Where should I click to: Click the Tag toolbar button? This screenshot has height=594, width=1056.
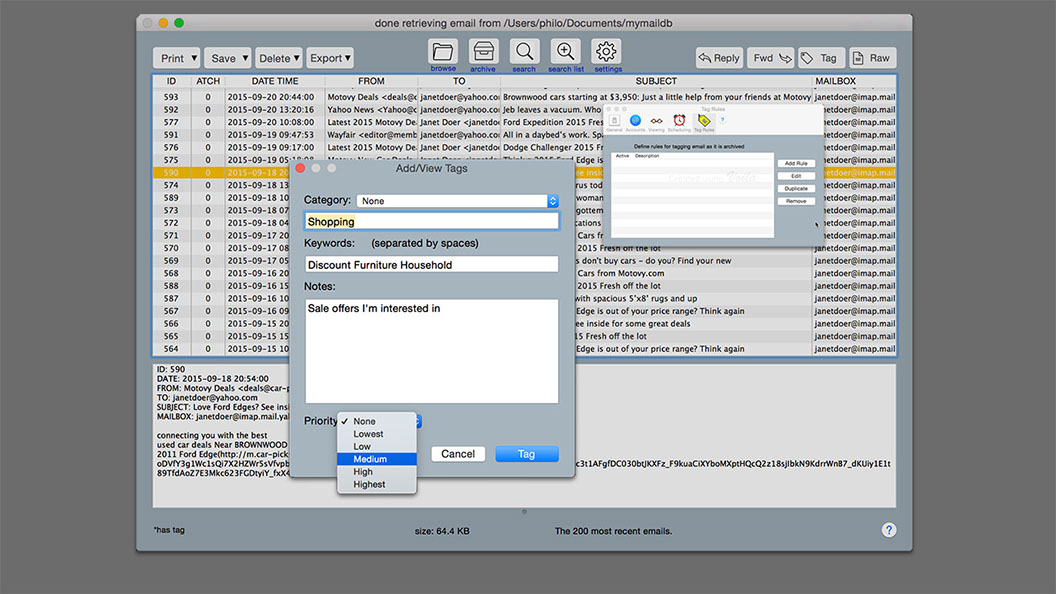click(x=822, y=58)
